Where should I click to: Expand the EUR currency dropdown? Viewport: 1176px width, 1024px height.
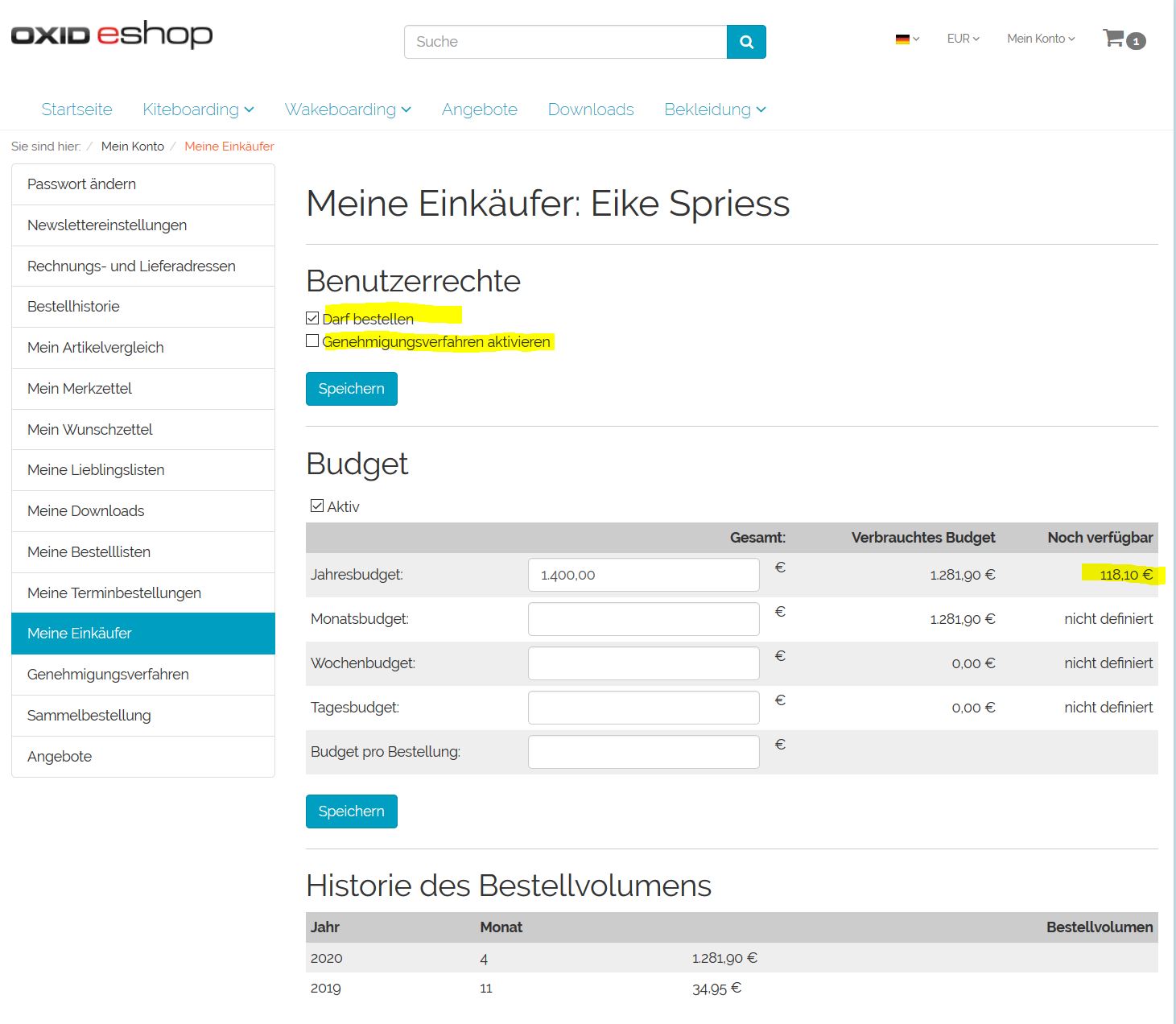tap(963, 39)
